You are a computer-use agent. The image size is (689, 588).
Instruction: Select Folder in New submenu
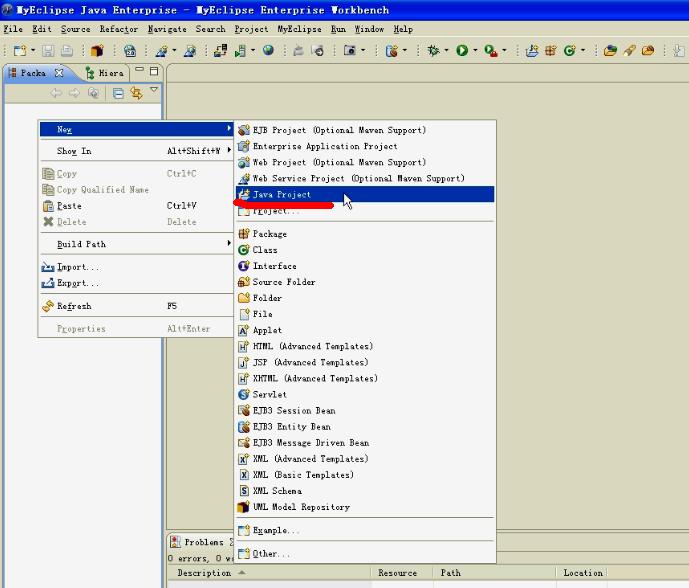click(x=365, y=298)
